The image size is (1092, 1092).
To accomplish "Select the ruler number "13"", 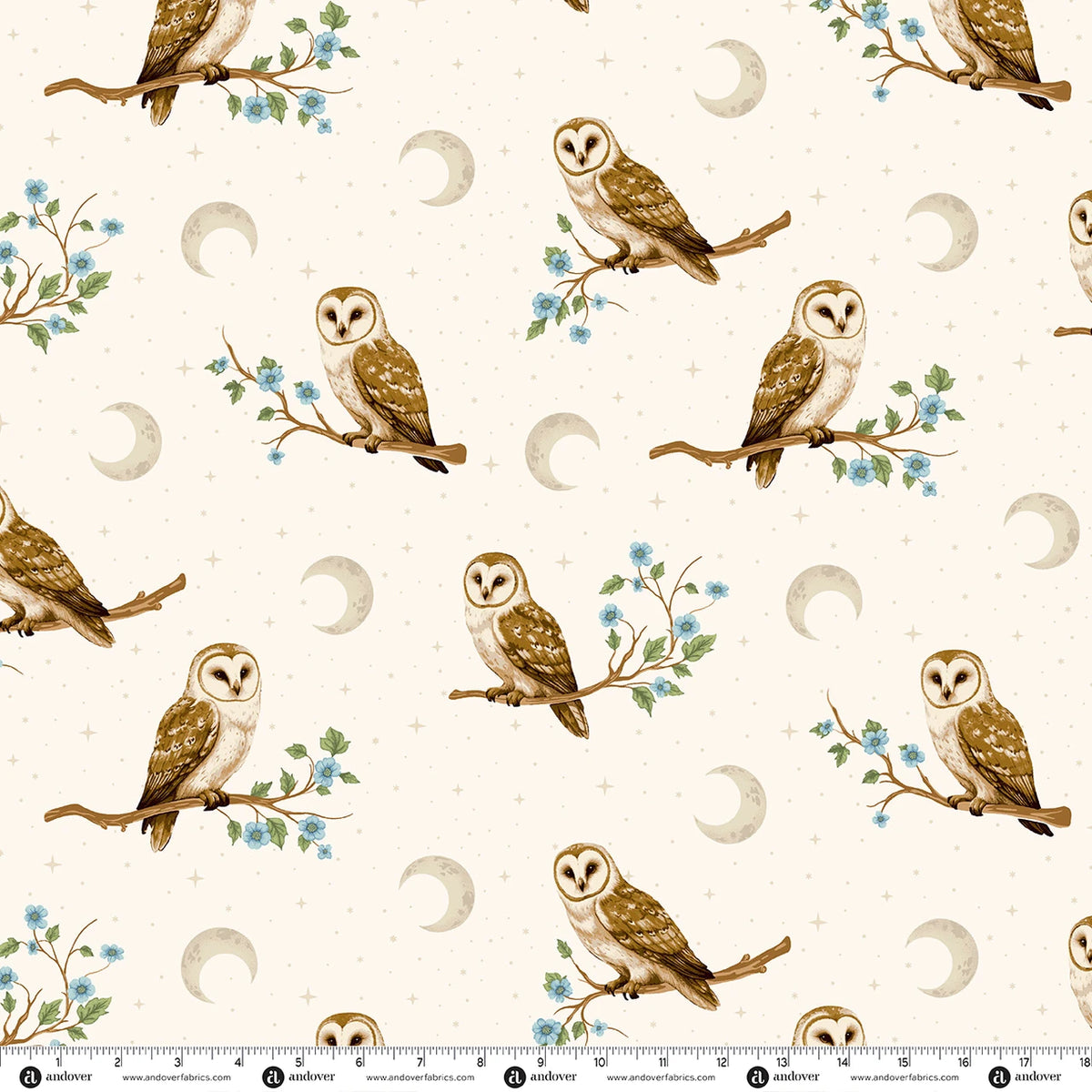I will click(x=783, y=1060).
